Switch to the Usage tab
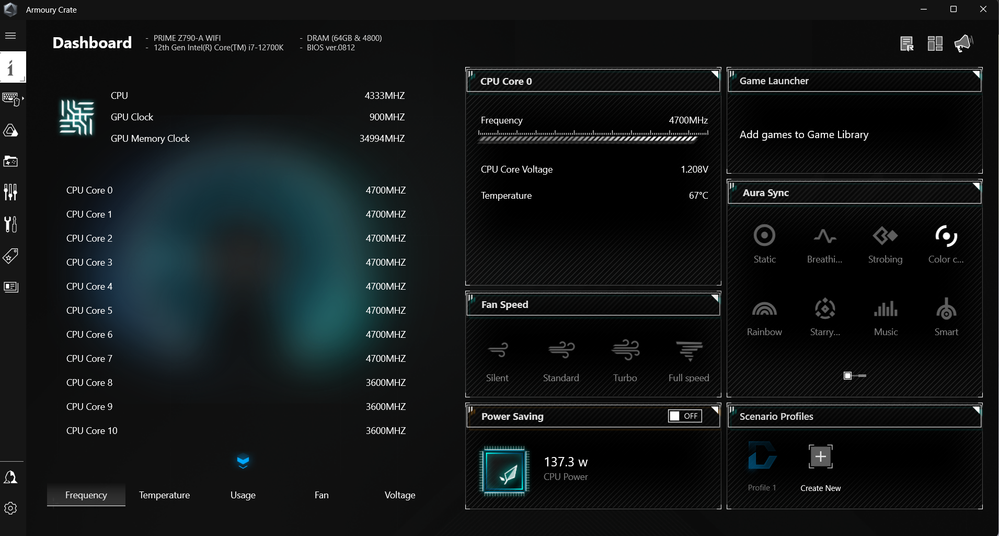This screenshot has height=536, width=999. tap(243, 495)
